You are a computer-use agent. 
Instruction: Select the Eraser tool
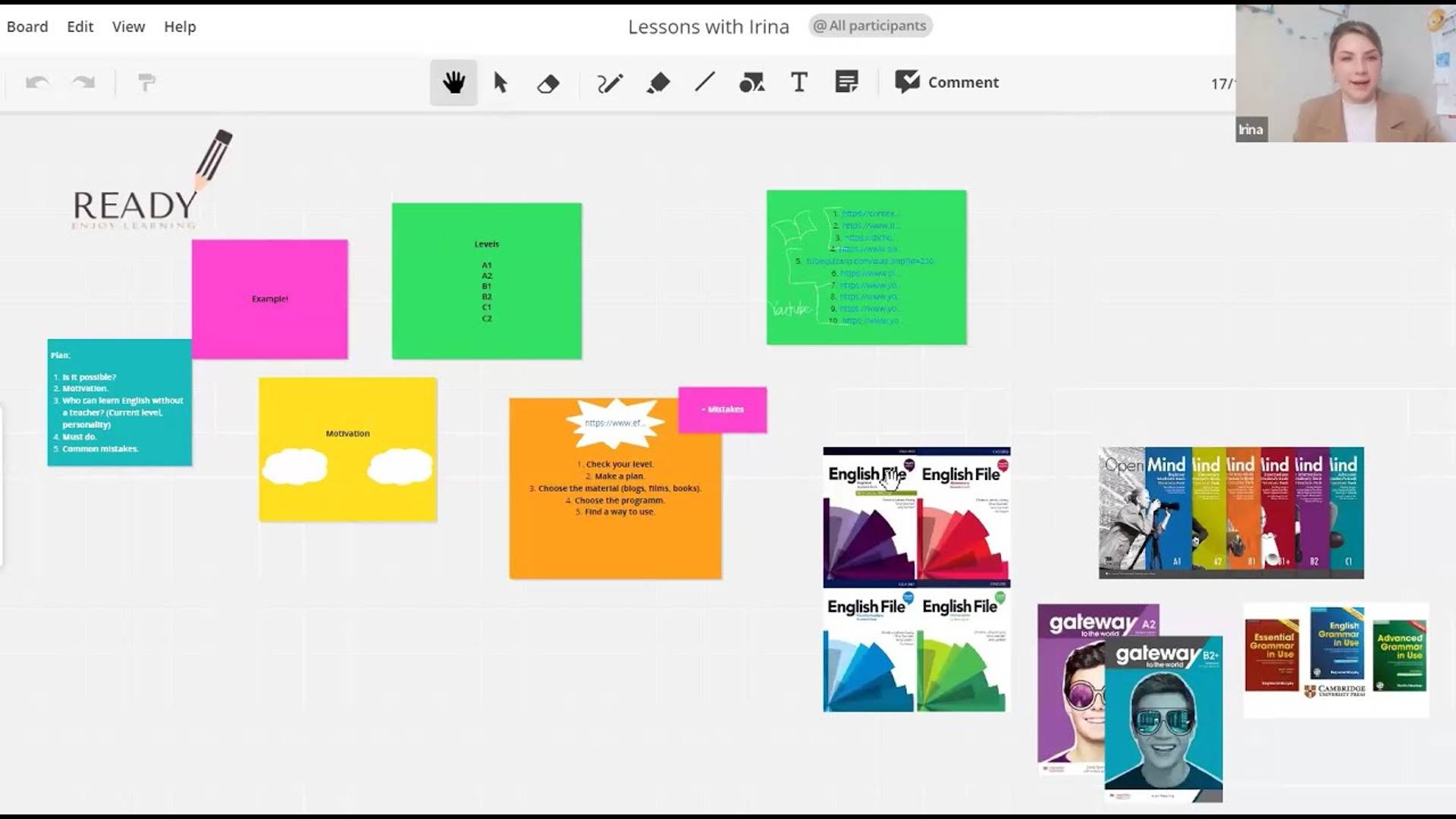(548, 83)
